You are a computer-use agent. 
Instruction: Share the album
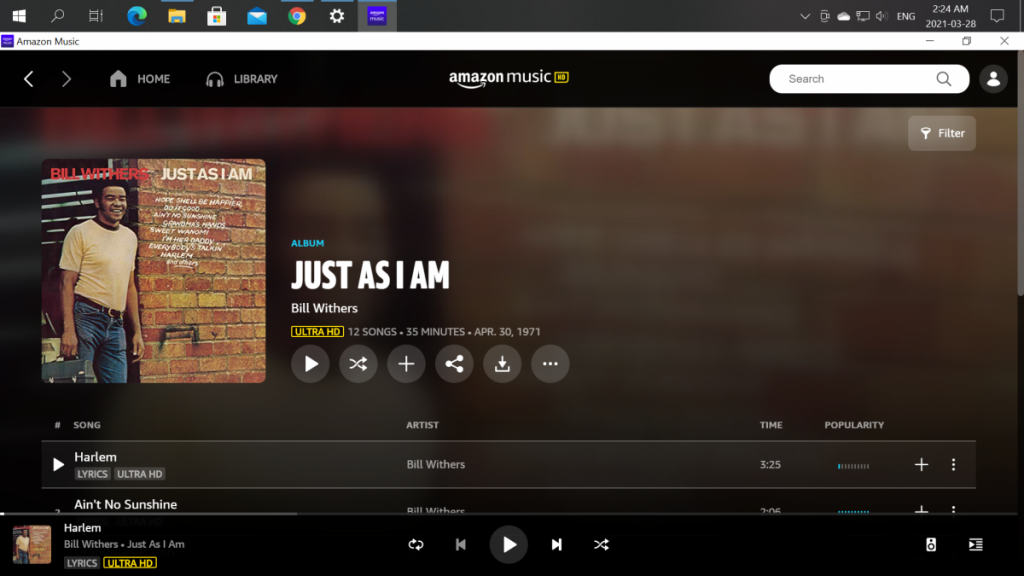[x=454, y=364]
